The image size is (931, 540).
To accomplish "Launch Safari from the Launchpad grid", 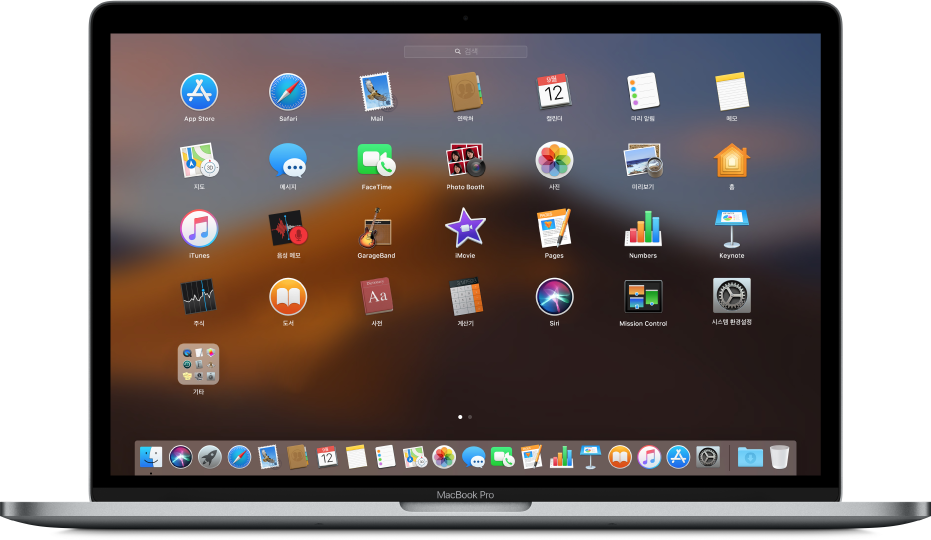I will tap(288, 92).
